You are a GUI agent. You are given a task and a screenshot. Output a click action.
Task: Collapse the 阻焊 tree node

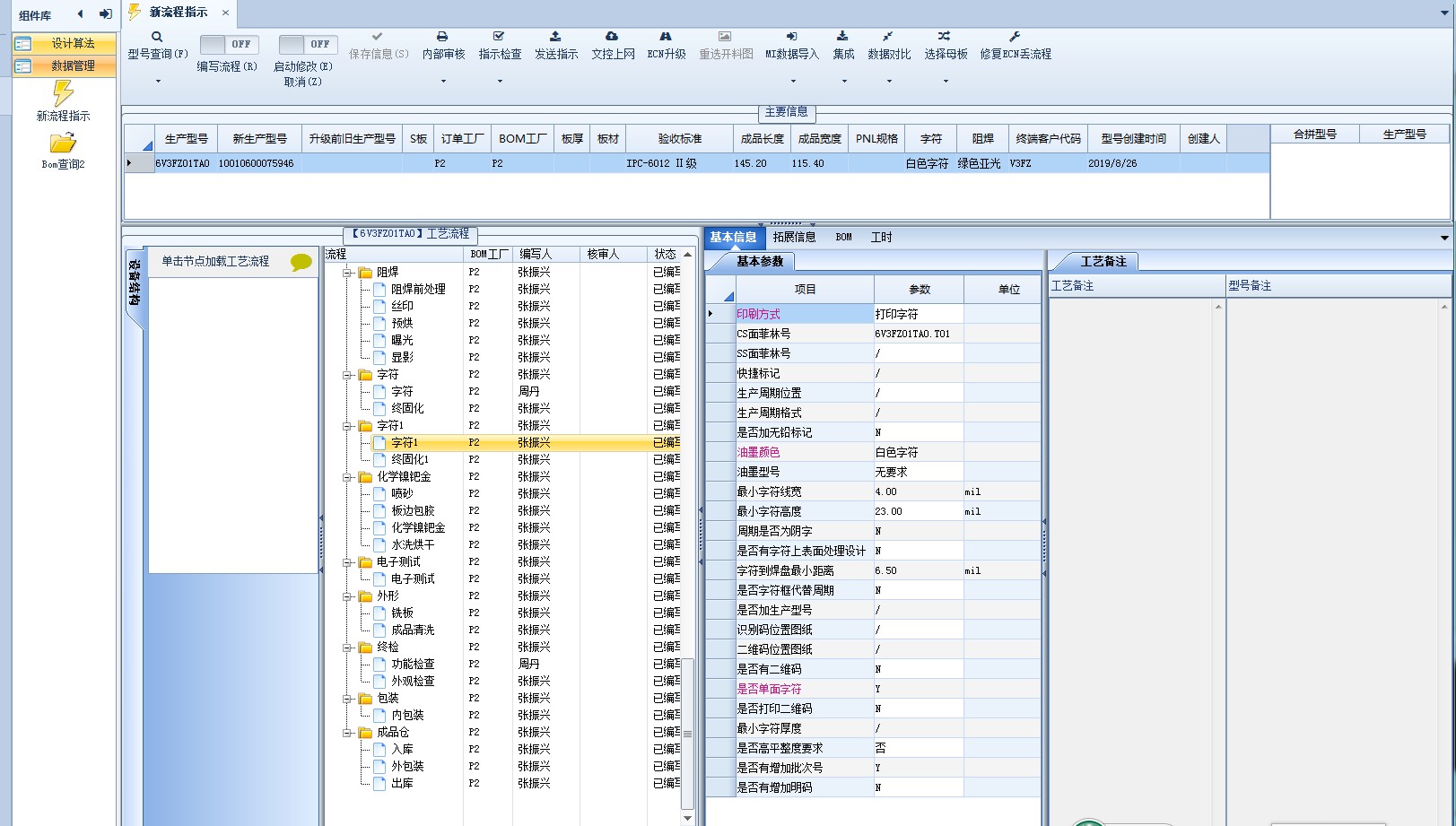tap(347, 273)
